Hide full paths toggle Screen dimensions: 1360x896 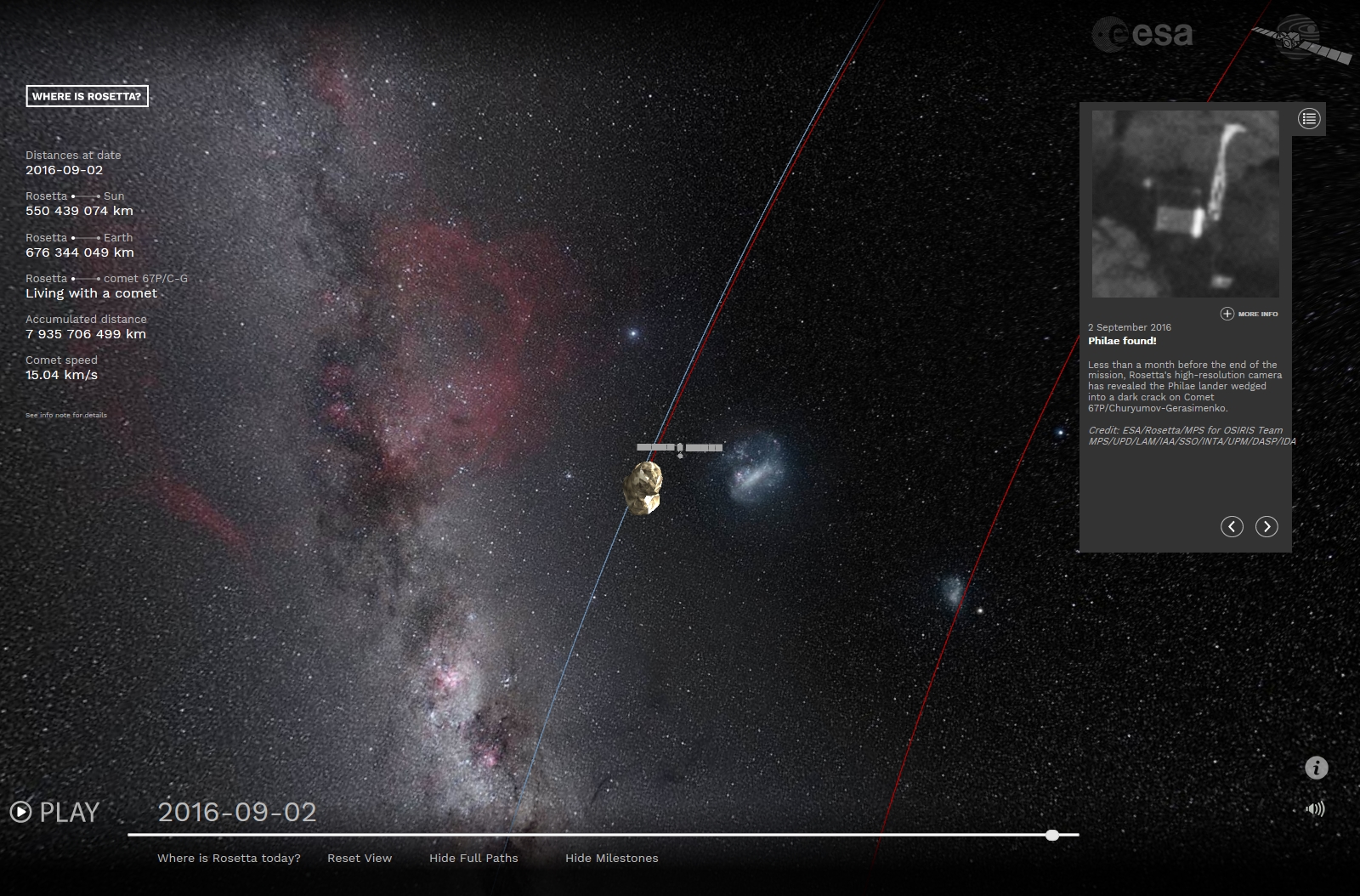coord(473,858)
